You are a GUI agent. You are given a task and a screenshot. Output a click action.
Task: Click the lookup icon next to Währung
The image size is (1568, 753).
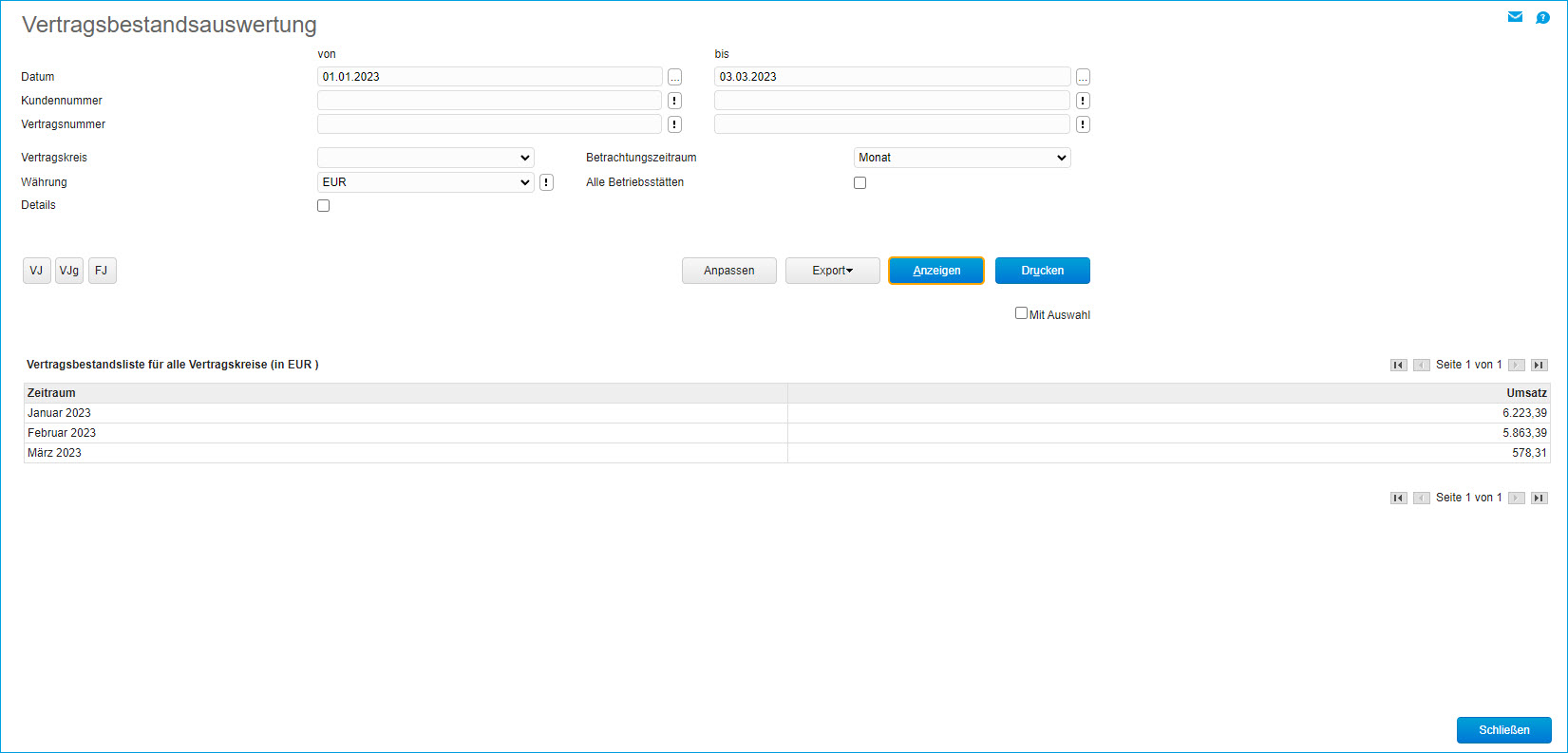546,182
